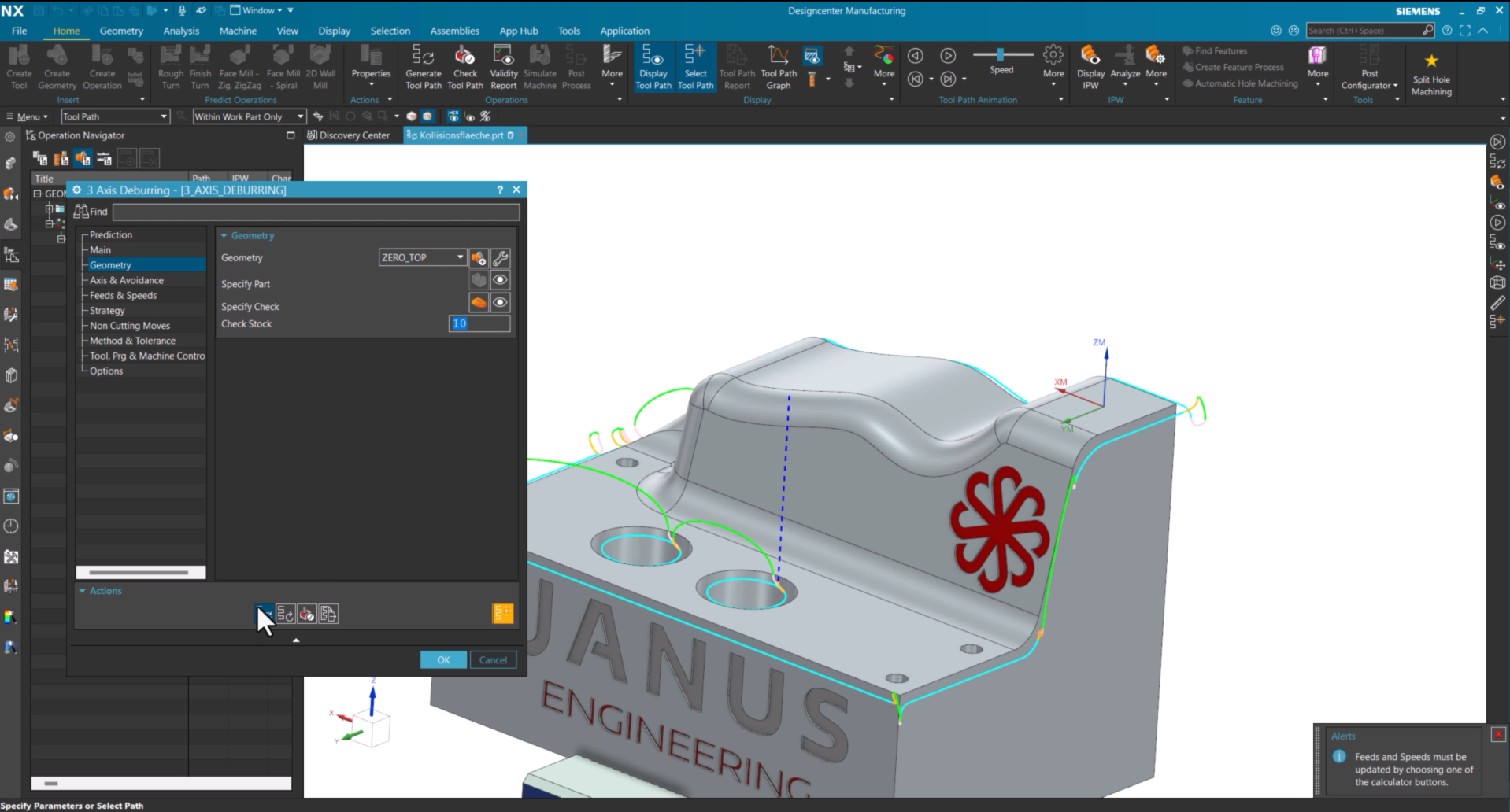Toggle the Display Tool Path button
The image size is (1510, 812).
[653, 66]
